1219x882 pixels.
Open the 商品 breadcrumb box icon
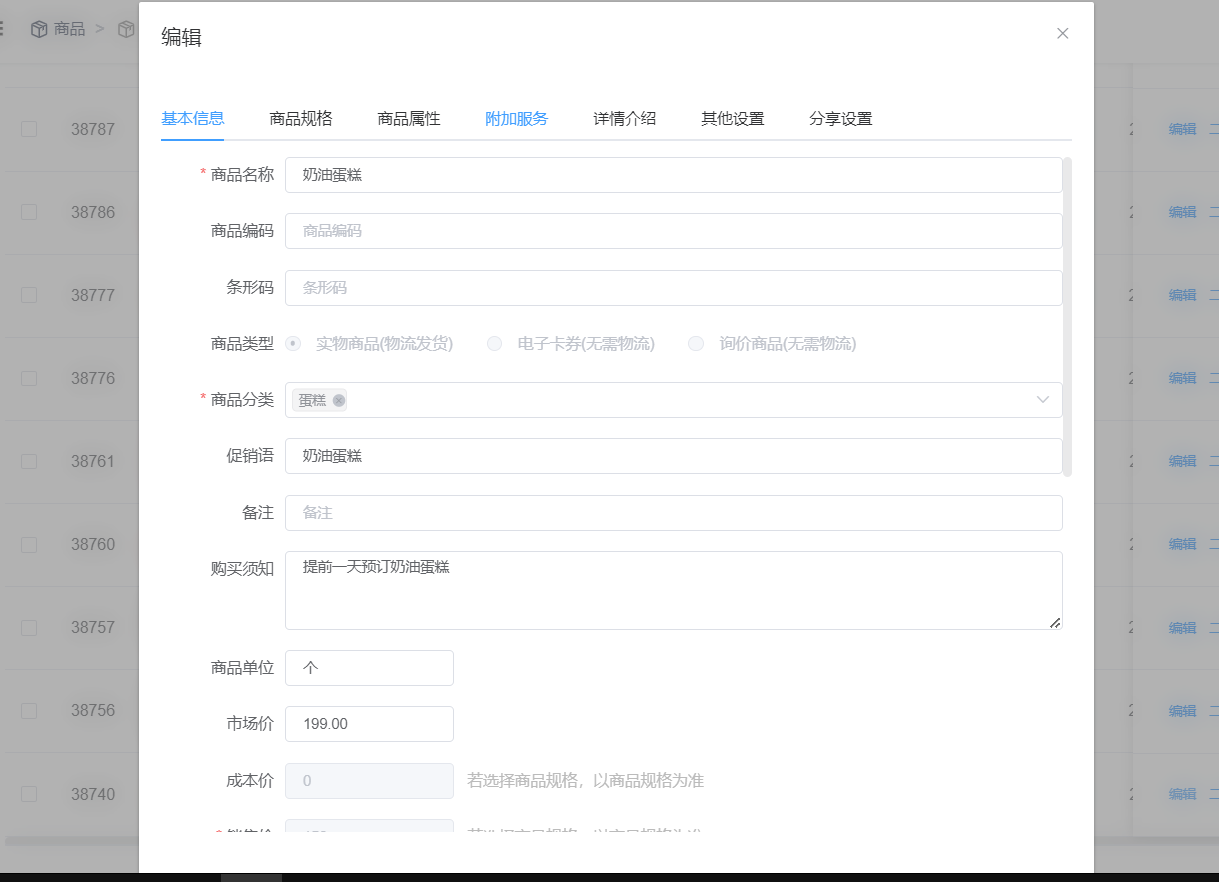point(39,29)
